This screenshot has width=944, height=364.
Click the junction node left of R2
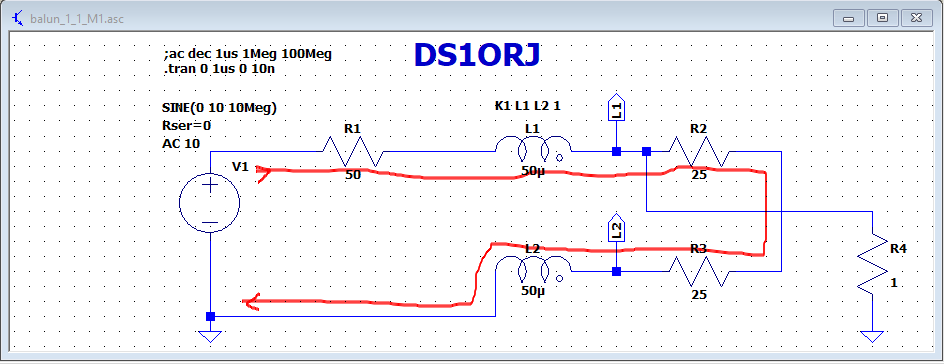[x=646, y=152]
